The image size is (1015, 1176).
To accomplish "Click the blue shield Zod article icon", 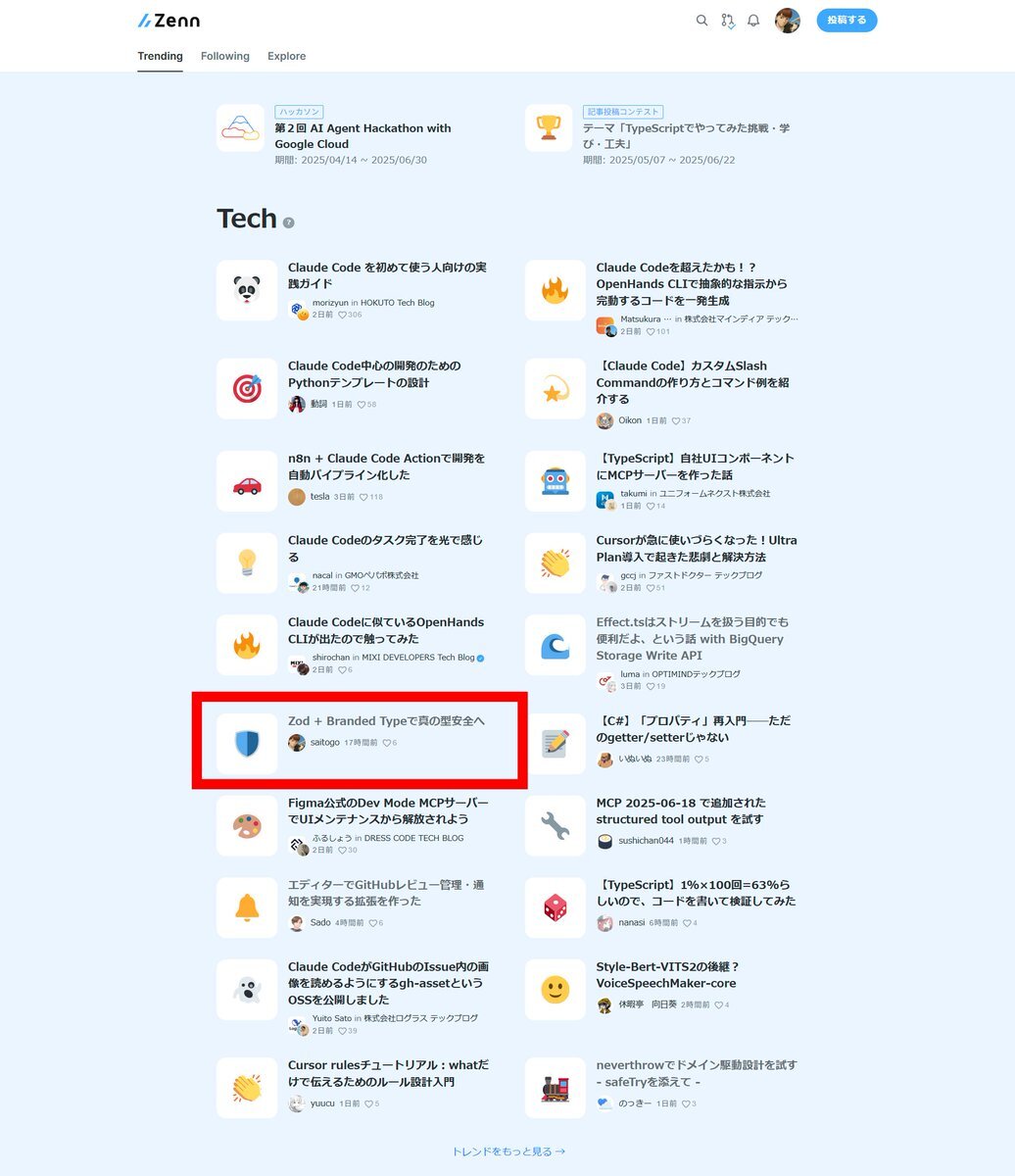I will coord(247,744).
